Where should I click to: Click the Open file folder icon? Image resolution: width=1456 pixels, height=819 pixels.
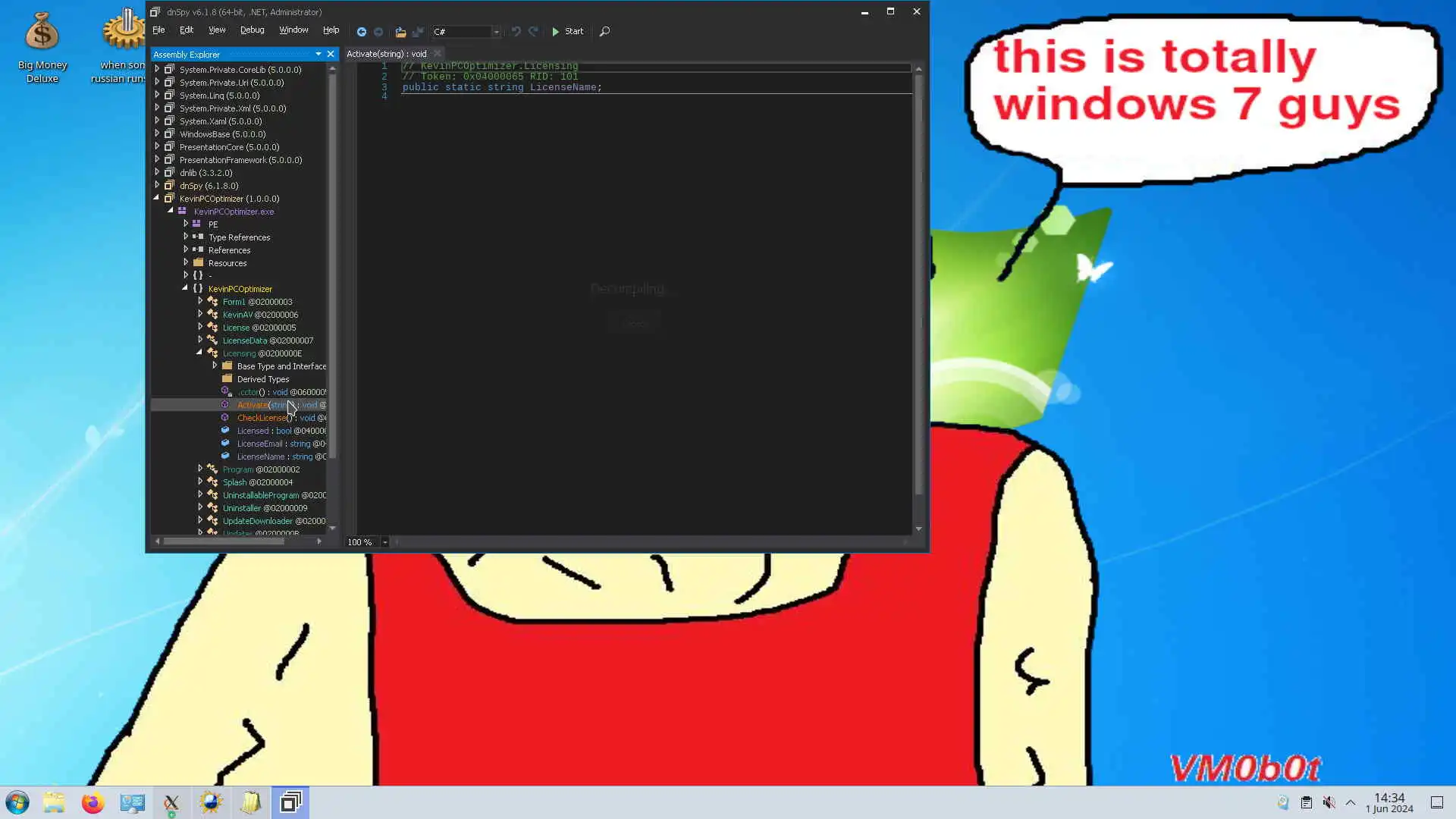[400, 32]
